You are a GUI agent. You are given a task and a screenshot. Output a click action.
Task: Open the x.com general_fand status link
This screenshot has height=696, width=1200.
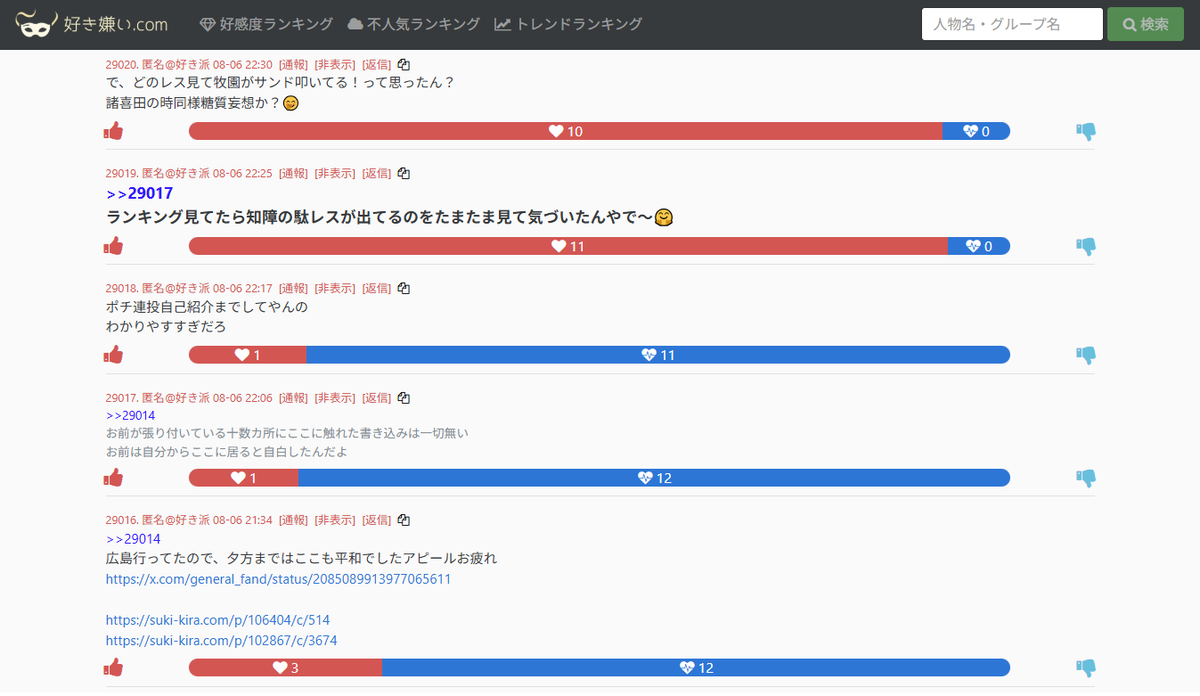click(x=278, y=579)
